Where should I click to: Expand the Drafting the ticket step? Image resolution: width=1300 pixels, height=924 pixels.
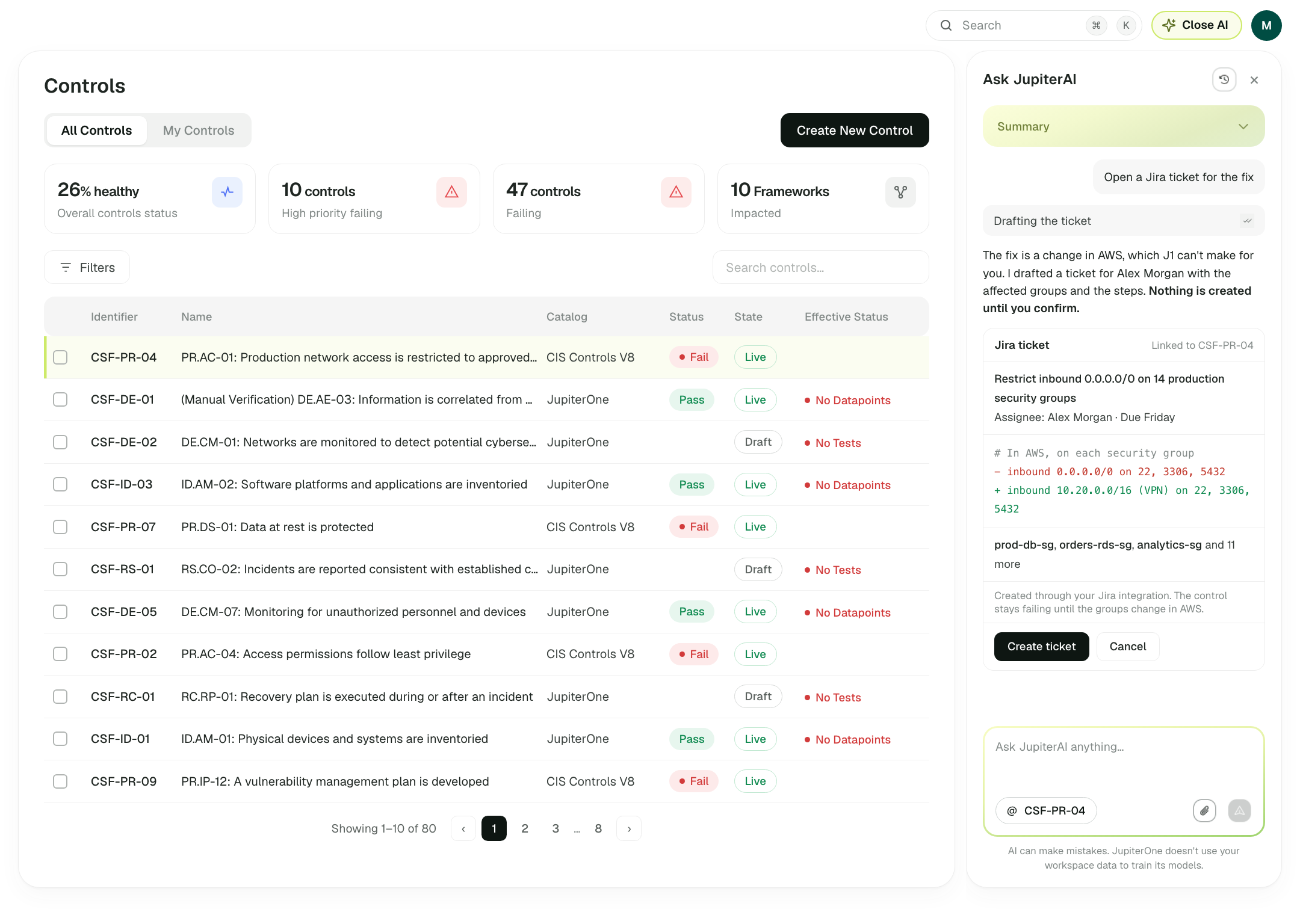pos(1124,221)
